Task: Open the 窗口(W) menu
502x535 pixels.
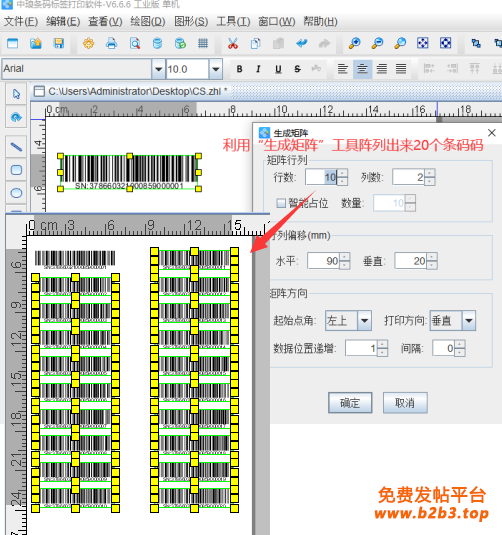Action: click(276, 21)
